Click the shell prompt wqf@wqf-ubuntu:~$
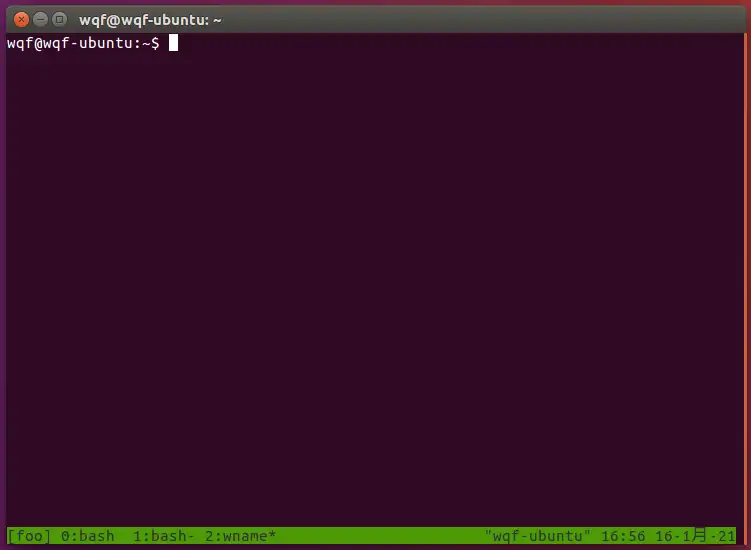 tap(82, 43)
